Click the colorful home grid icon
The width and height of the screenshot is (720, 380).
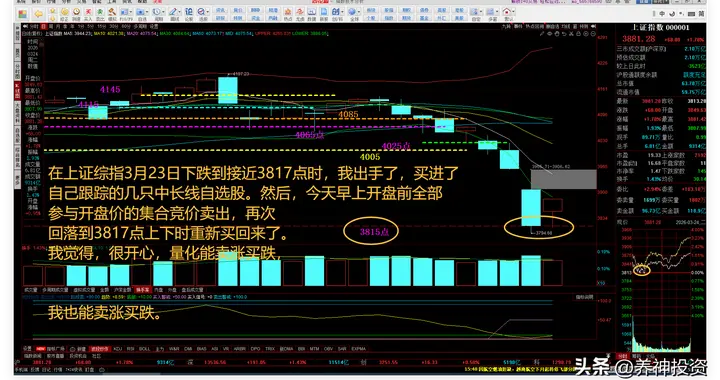pyautogui.click(x=22, y=14)
